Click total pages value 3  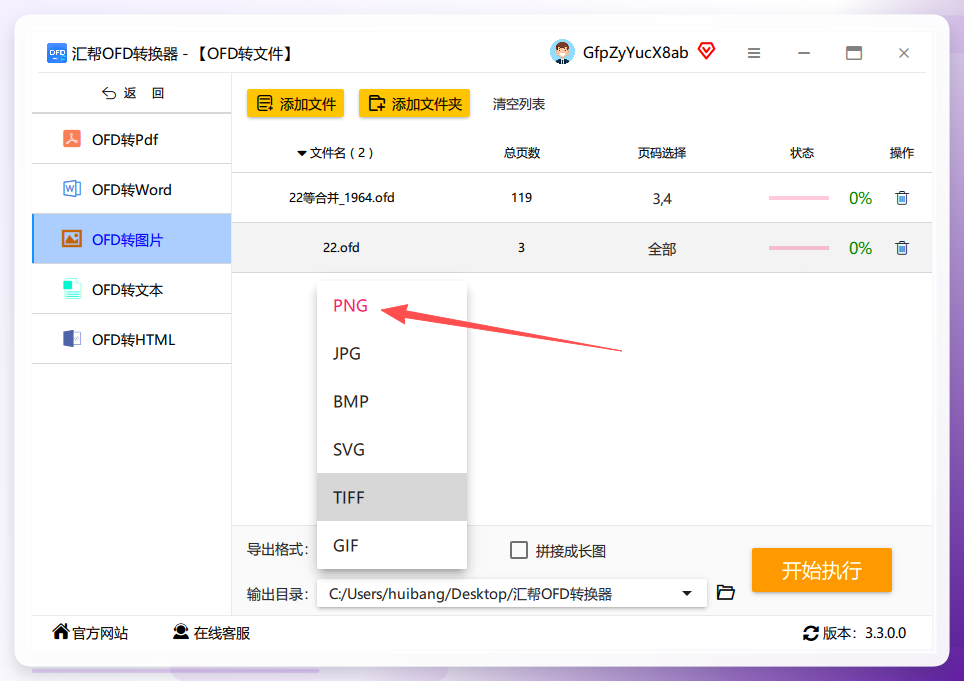[521, 248]
